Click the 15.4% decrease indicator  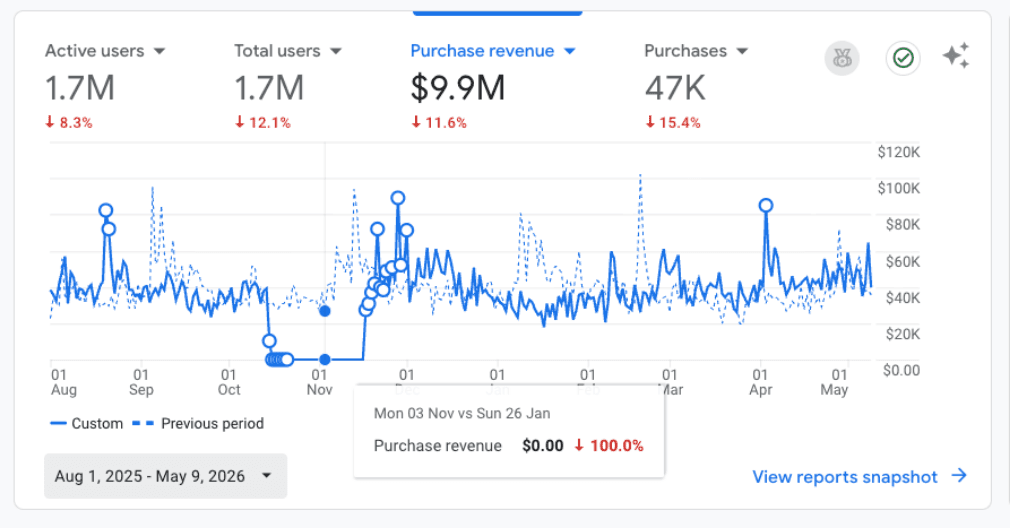(x=673, y=122)
